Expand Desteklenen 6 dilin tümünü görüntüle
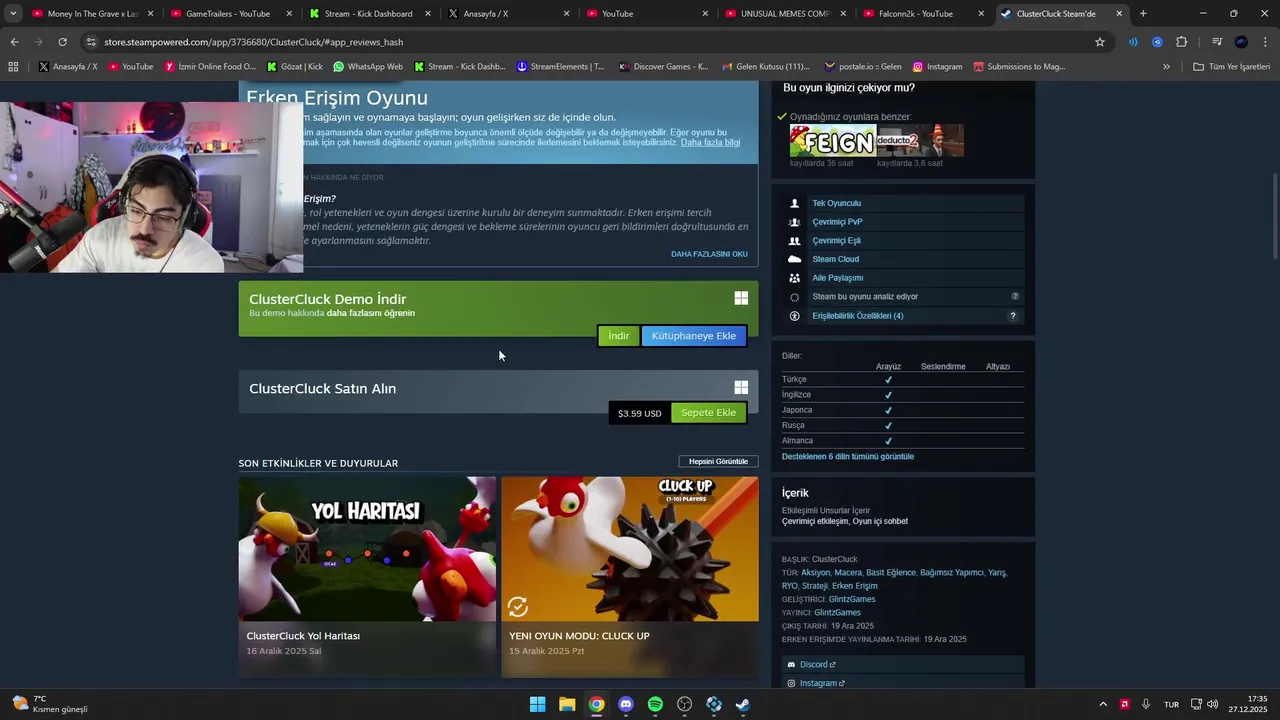The height and width of the screenshot is (720, 1280). click(848, 457)
